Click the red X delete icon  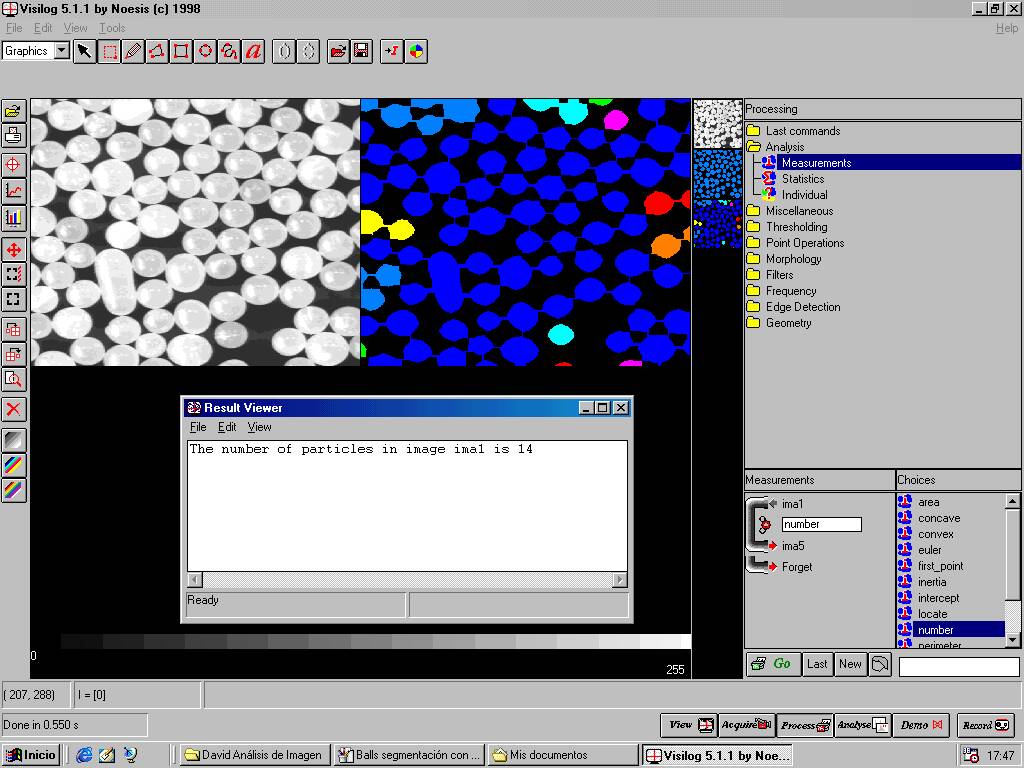(x=13, y=409)
